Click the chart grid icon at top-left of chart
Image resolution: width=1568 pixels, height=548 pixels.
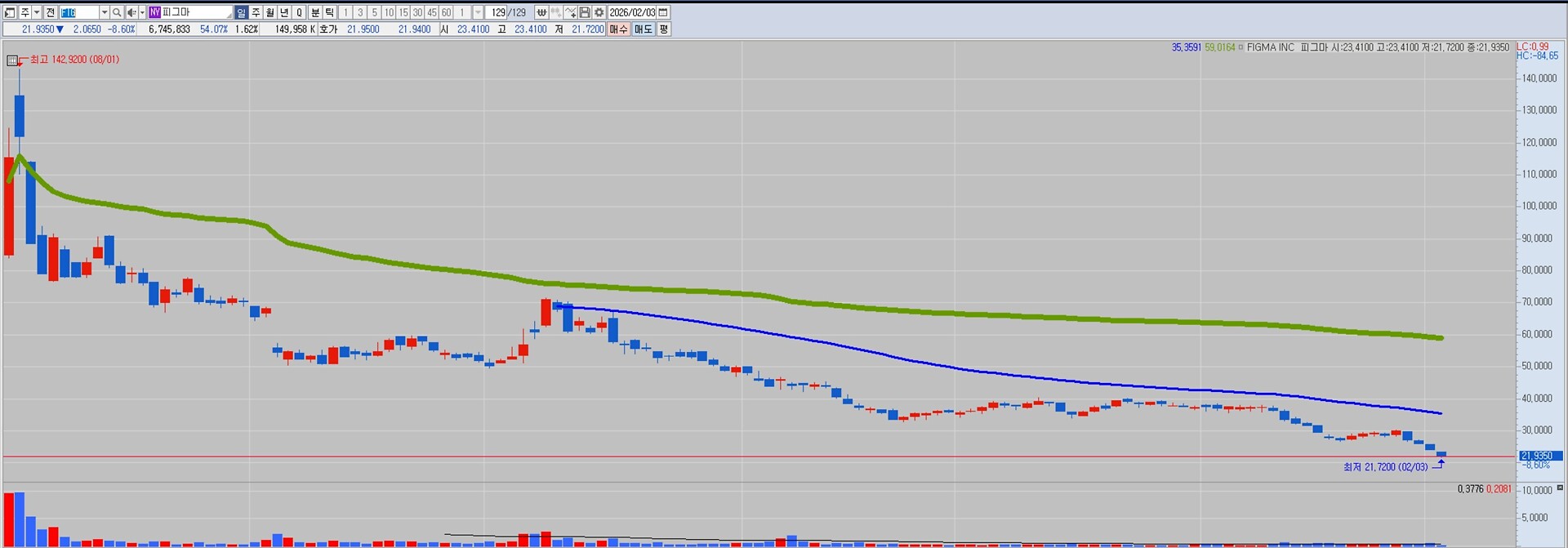(x=12, y=60)
